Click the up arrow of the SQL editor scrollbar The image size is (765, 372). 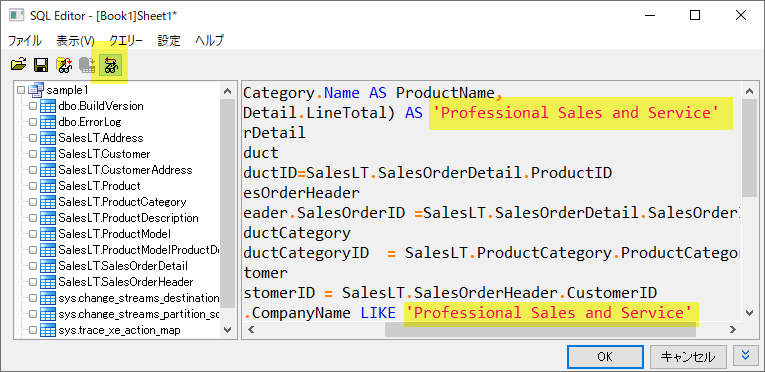(x=749, y=90)
